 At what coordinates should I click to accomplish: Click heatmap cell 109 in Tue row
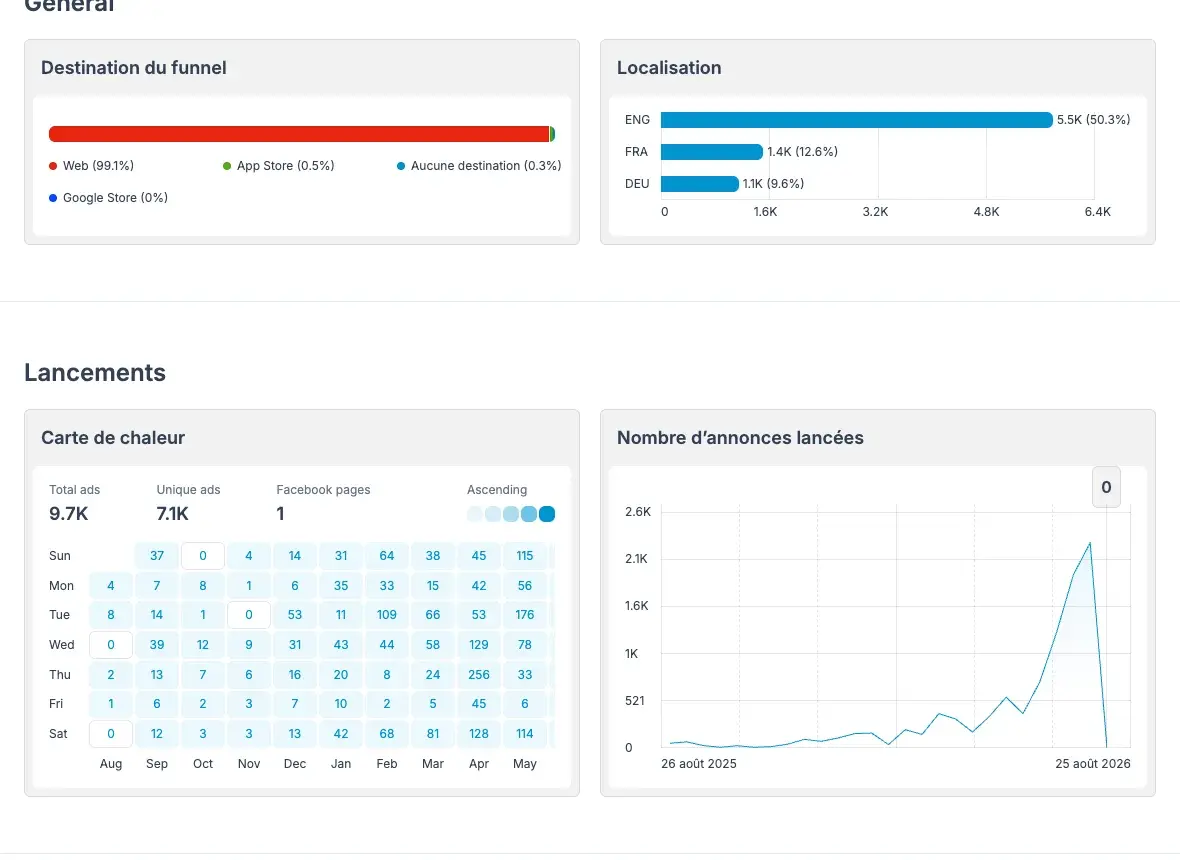coord(387,615)
